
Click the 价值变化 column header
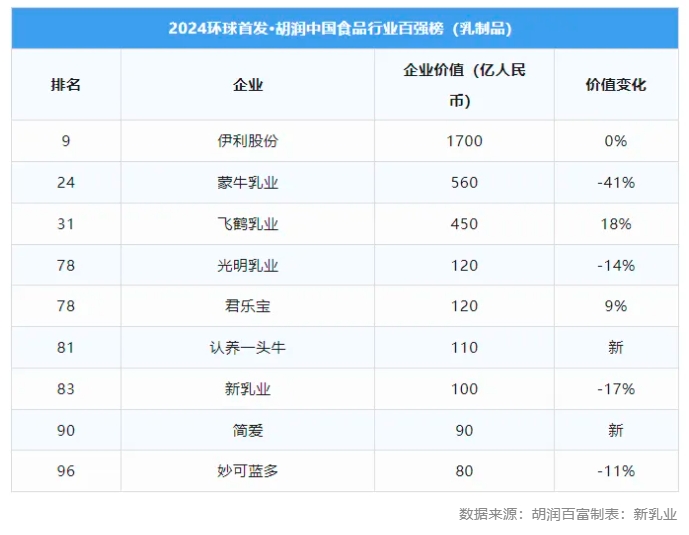616,84
